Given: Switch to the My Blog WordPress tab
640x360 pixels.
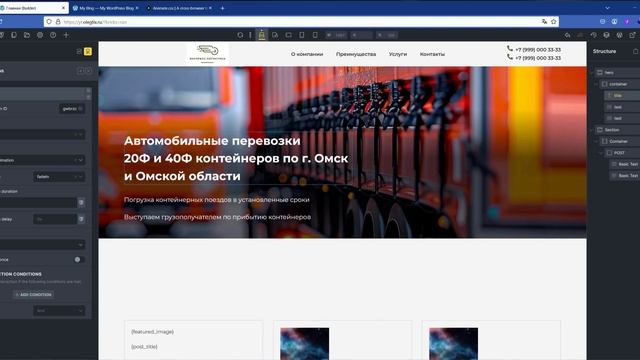Looking at the screenshot, I should (104, 8).
